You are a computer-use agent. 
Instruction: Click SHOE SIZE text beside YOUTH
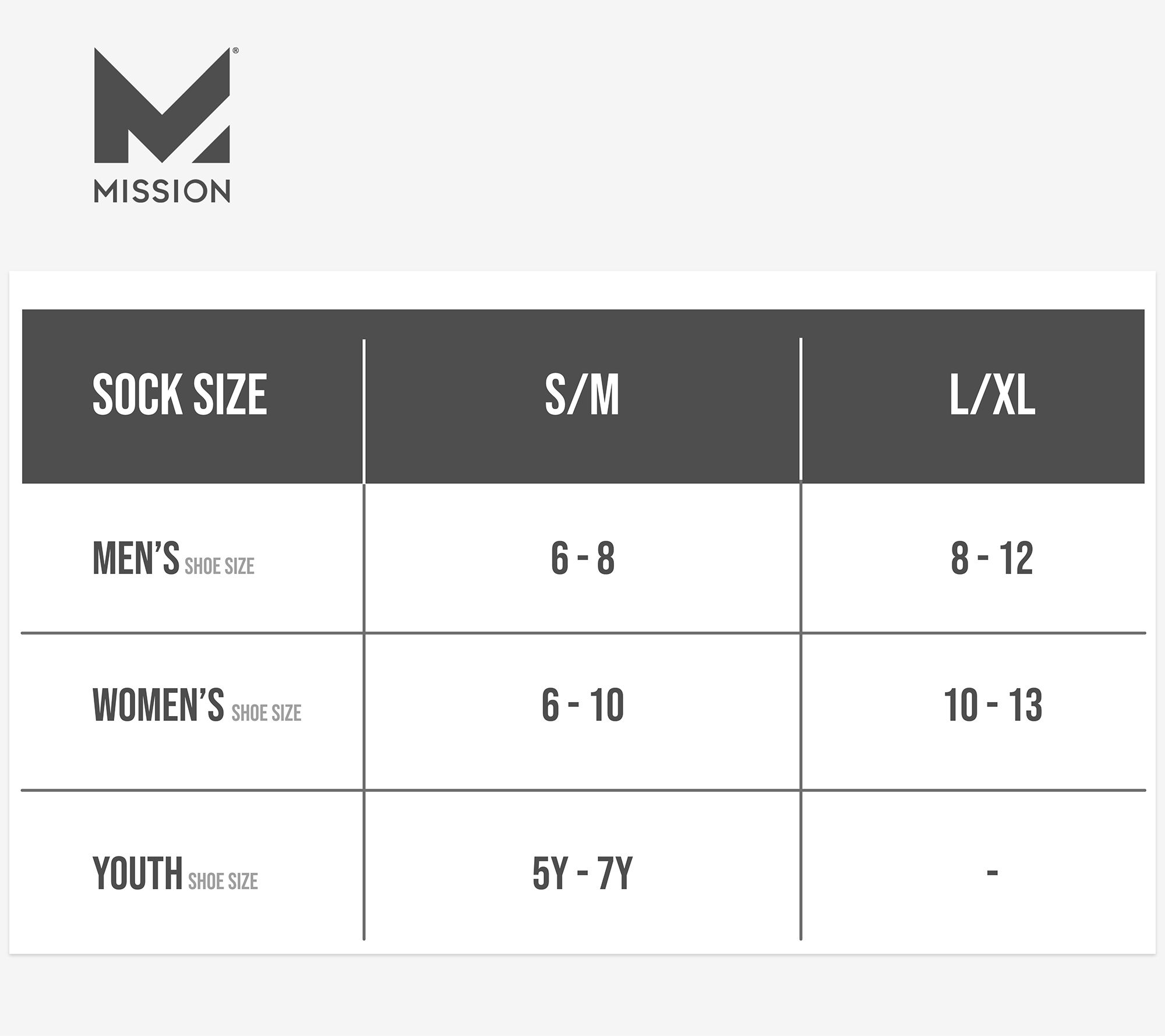pos(223,882)
